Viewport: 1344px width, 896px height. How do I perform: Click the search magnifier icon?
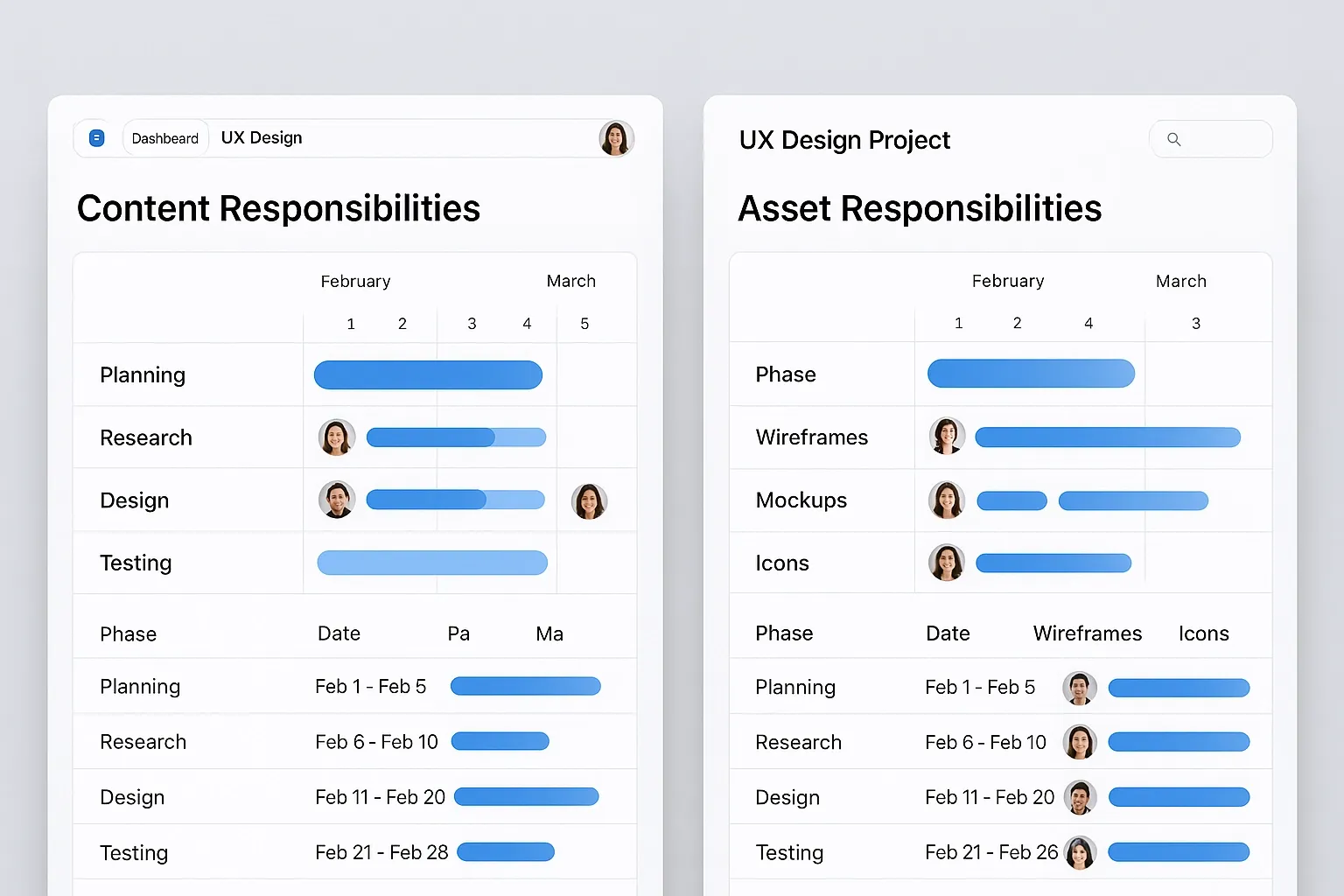tap(1174, 139)
